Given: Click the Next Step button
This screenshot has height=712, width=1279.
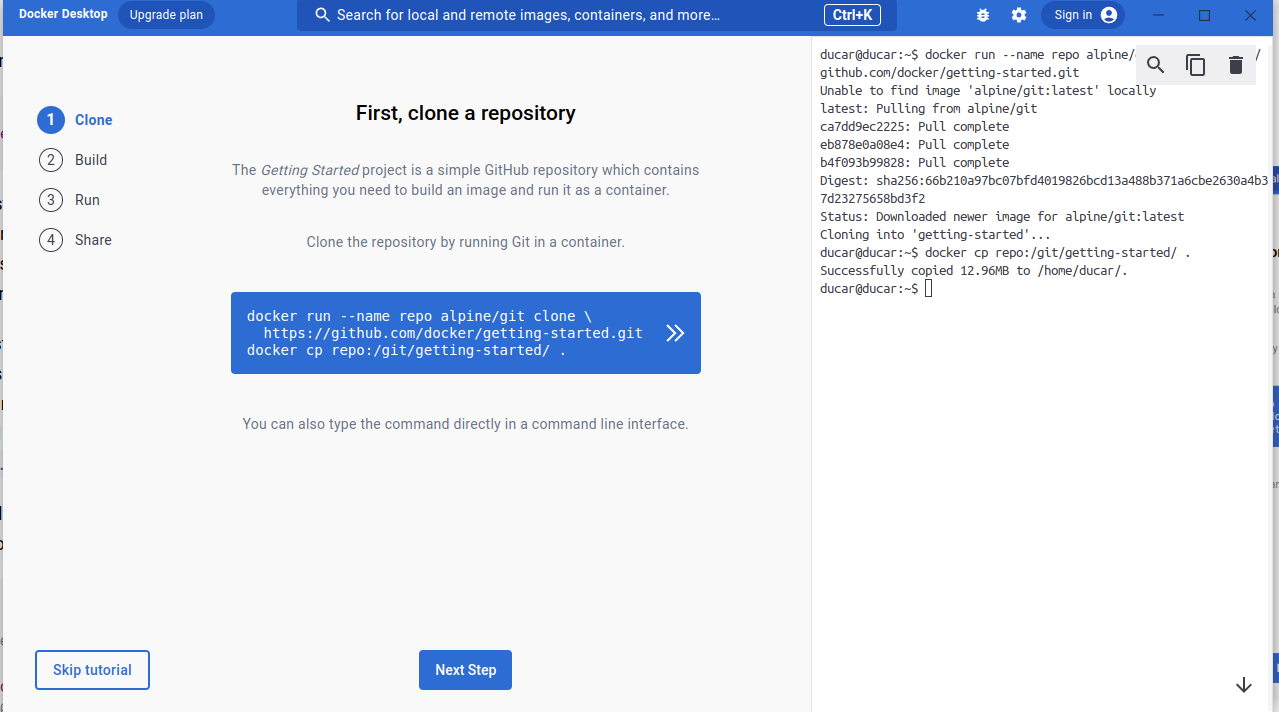Looking at the screenshot, I should (x=465, y=670).
